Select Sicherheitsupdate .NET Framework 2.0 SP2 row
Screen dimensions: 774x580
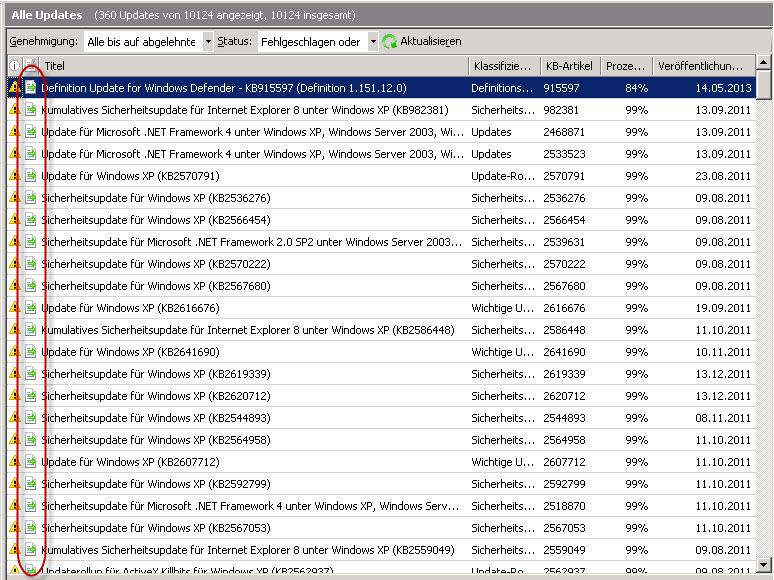pyautogui.click(x=252, y=242)
